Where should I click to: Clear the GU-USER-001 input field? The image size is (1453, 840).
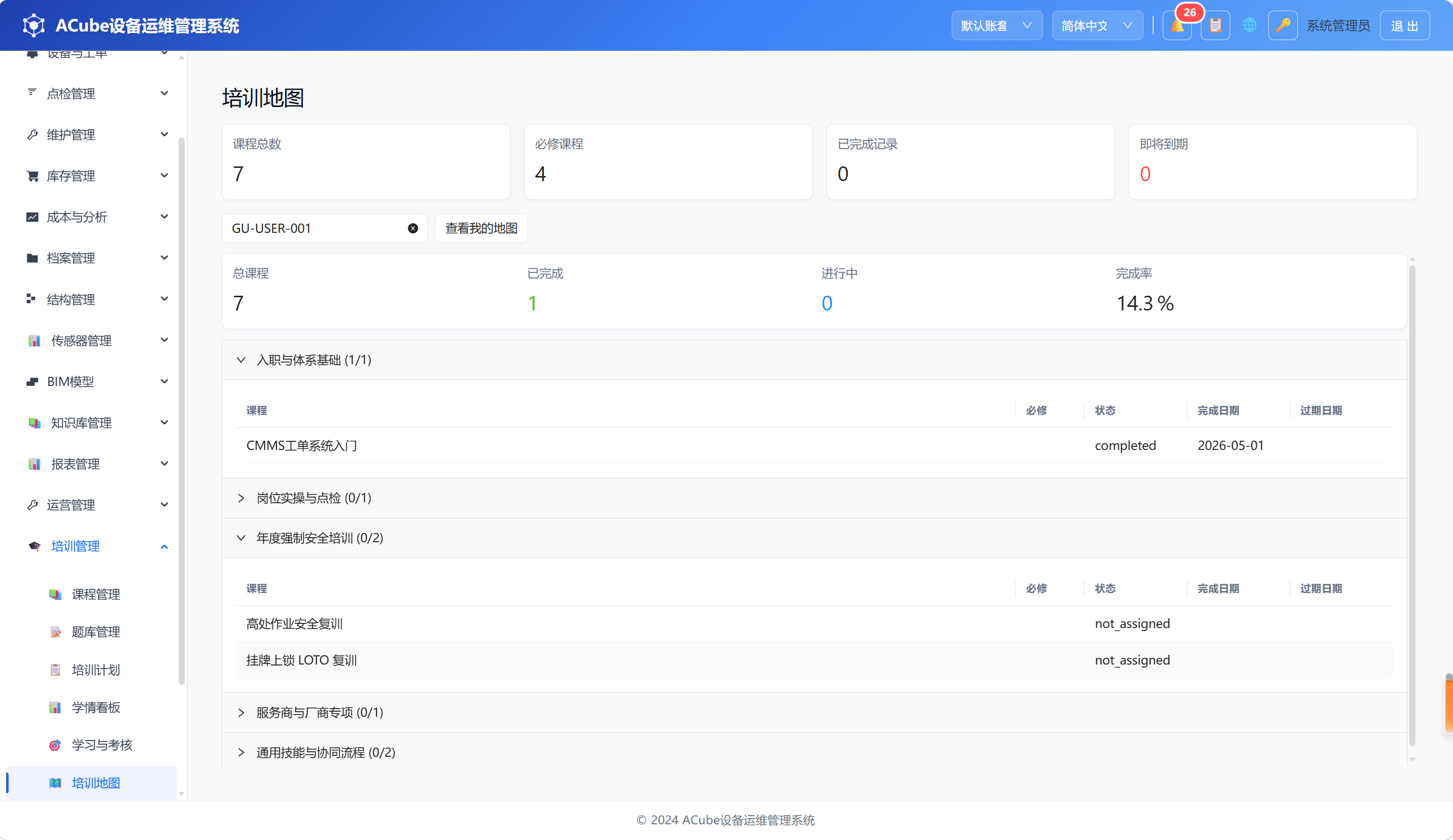(413, 228)
